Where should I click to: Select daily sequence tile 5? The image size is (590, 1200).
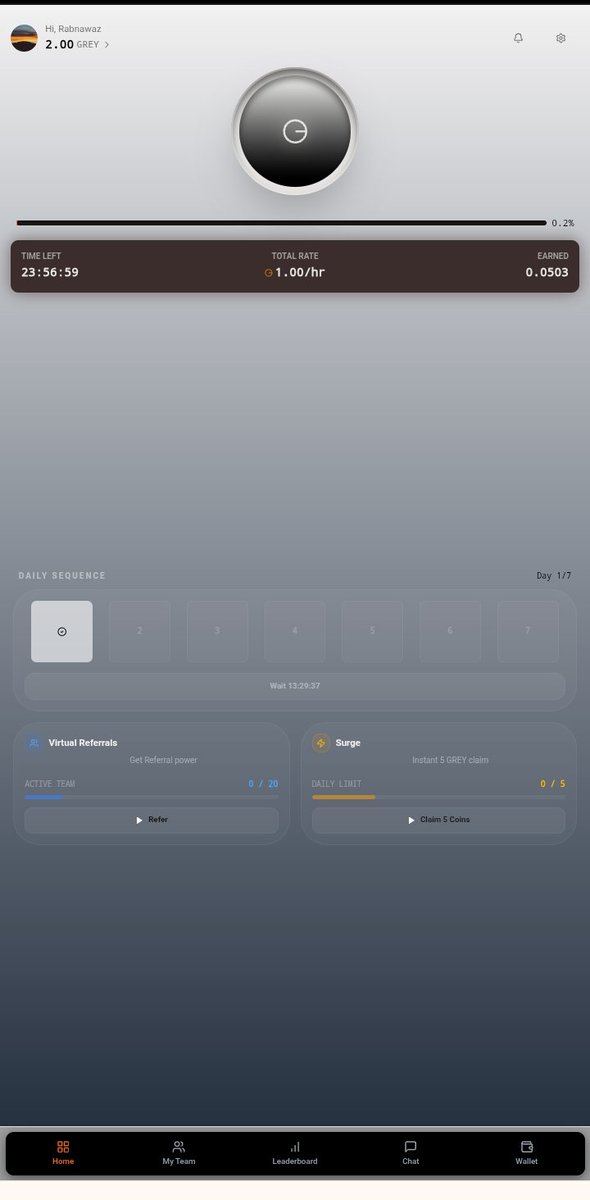[372, 631]
